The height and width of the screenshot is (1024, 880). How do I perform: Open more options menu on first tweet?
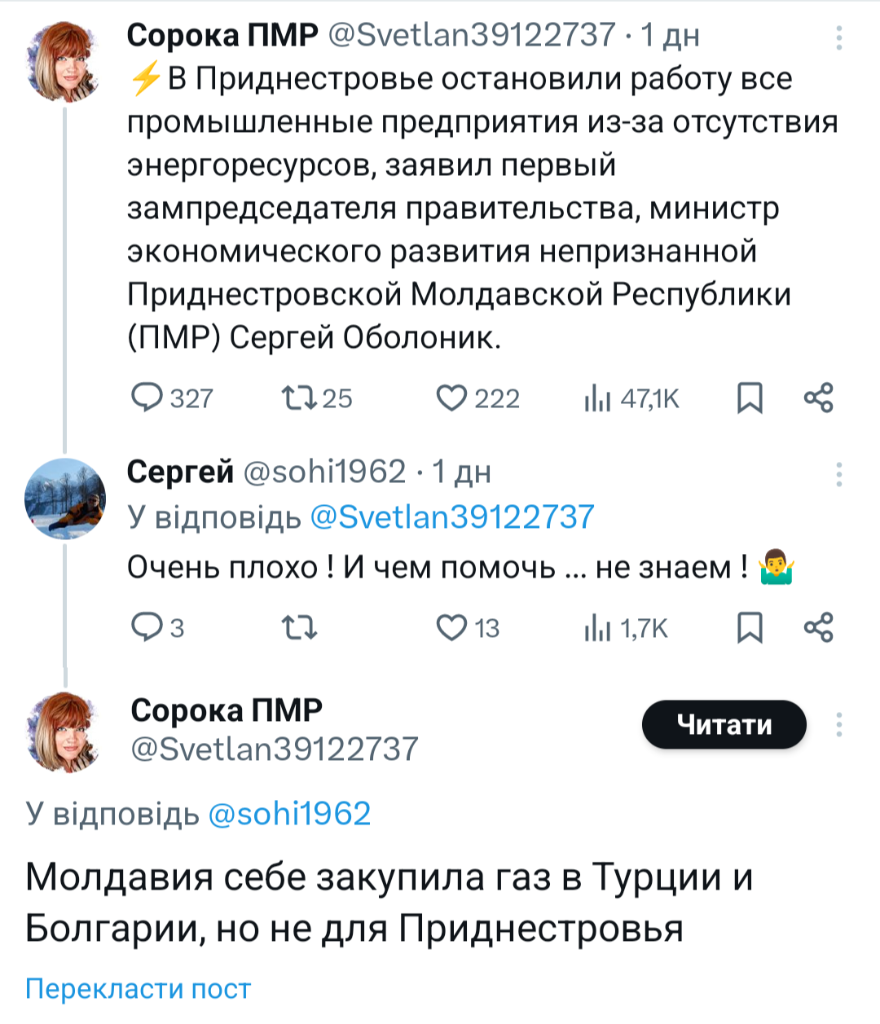[x=839, y=38]
